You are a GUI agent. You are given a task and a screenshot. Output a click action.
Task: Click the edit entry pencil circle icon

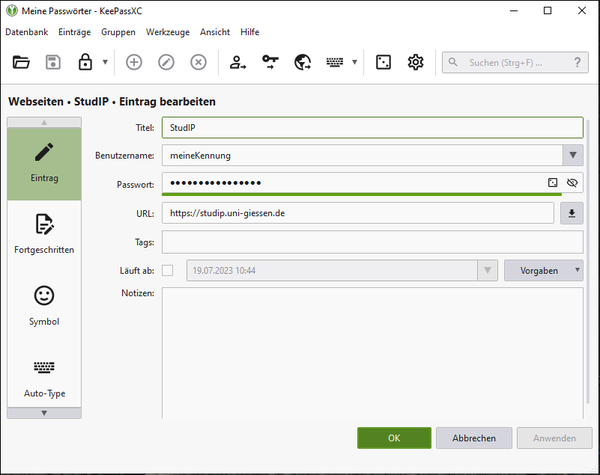(166, 62)
